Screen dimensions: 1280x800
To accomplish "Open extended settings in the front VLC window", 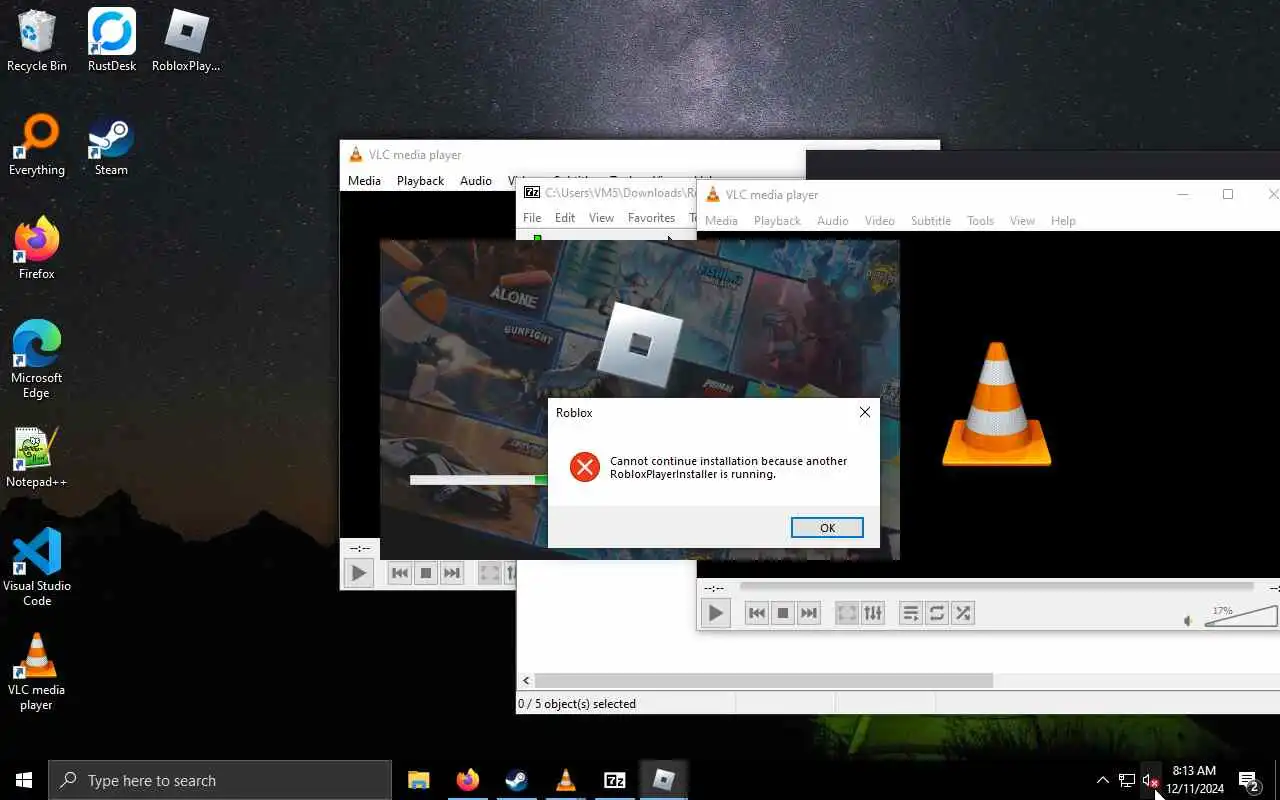I will tap(873, 613).
